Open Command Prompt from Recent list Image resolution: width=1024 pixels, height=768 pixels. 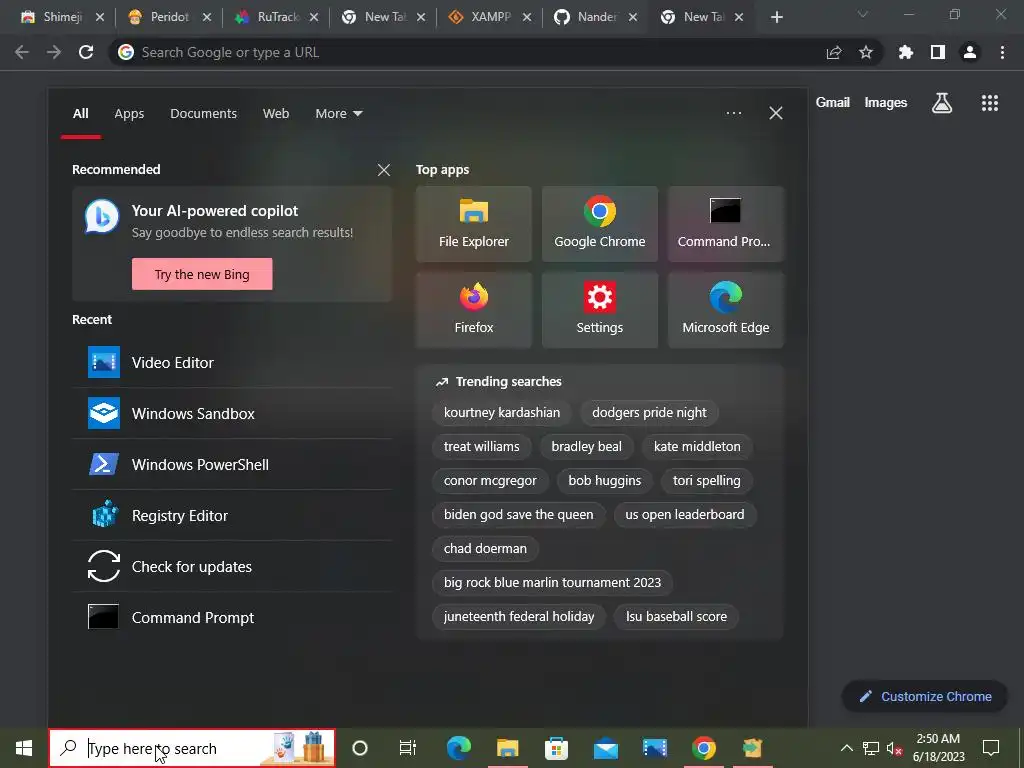coord(232,617)
